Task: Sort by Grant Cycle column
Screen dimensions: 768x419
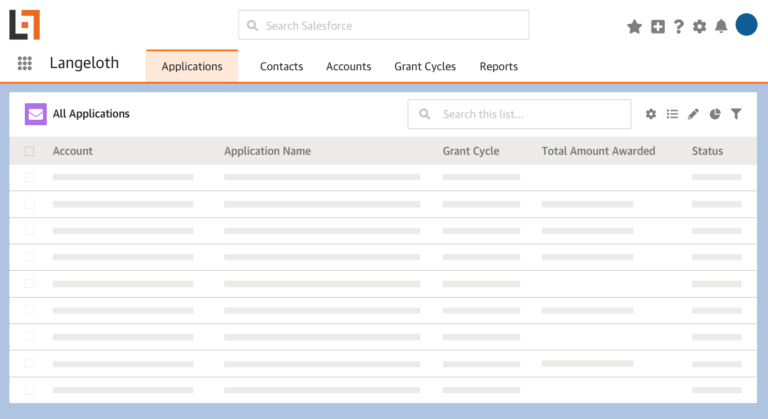Action: (471, 151)
